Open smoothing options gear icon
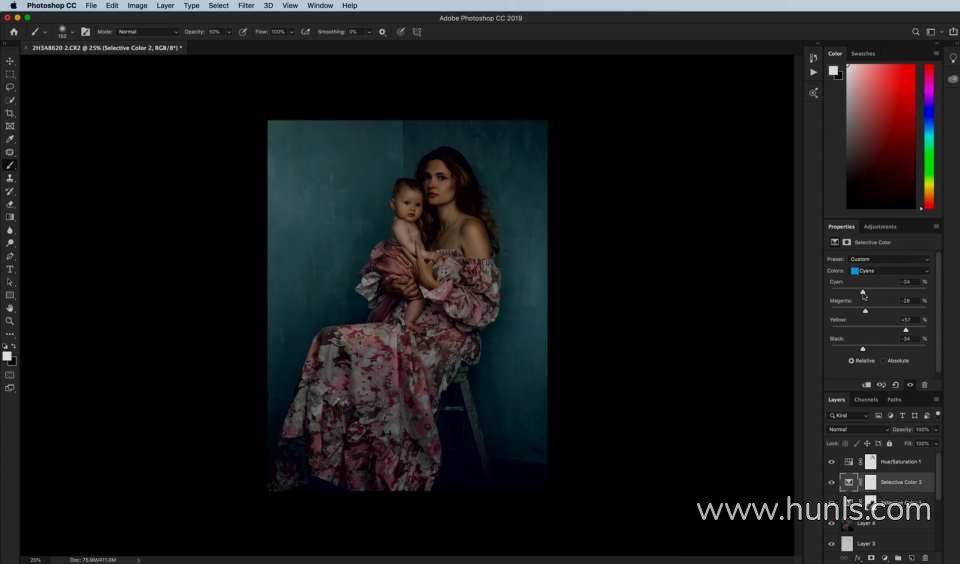Image resolution: width=960 pixels, height=564 pixels. (x=383, y=32)
